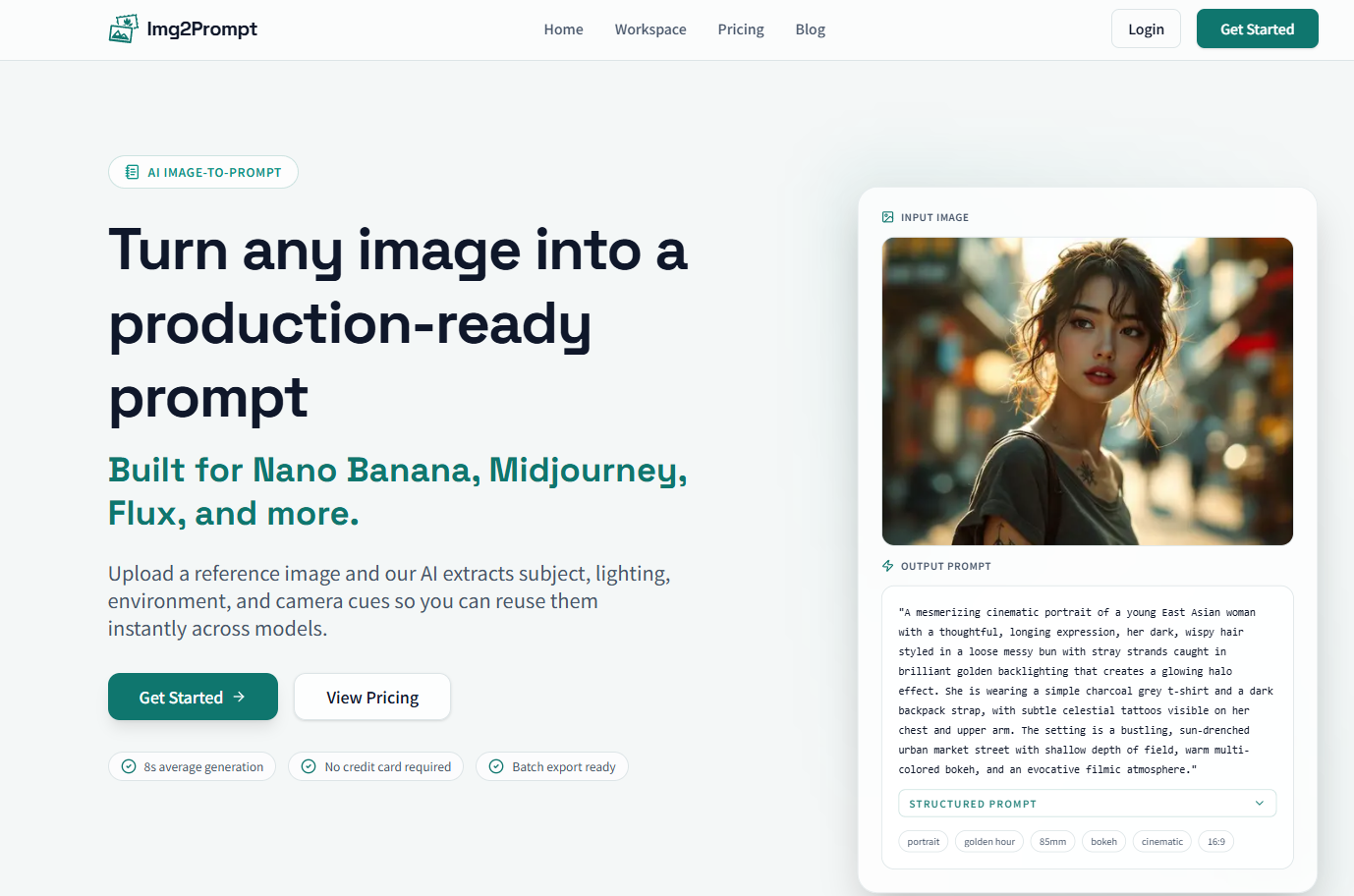Expand the STRUCTURED PROMPT section
1354x896 pixels.
[1088, 804]
